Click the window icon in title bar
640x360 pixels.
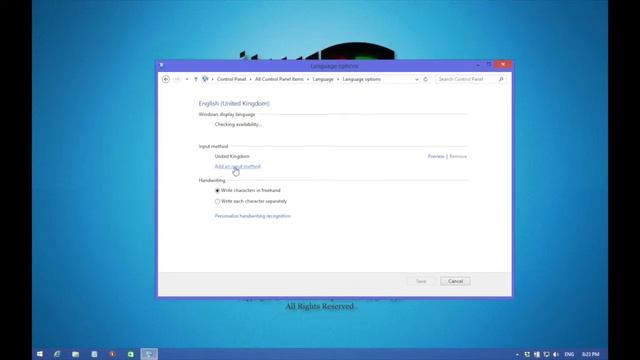(162, 65)
